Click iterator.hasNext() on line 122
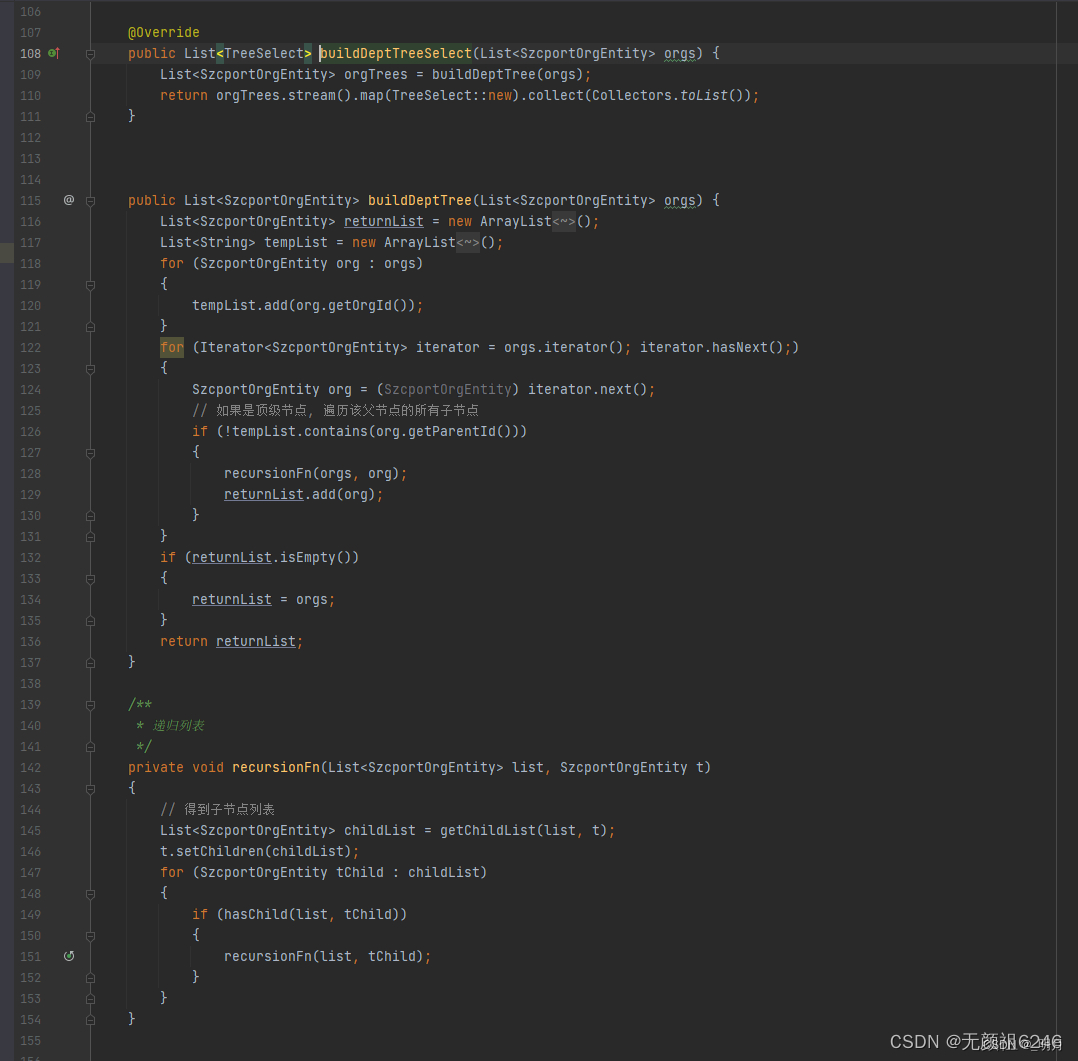1078x1061 pixels. pos(711,347)
